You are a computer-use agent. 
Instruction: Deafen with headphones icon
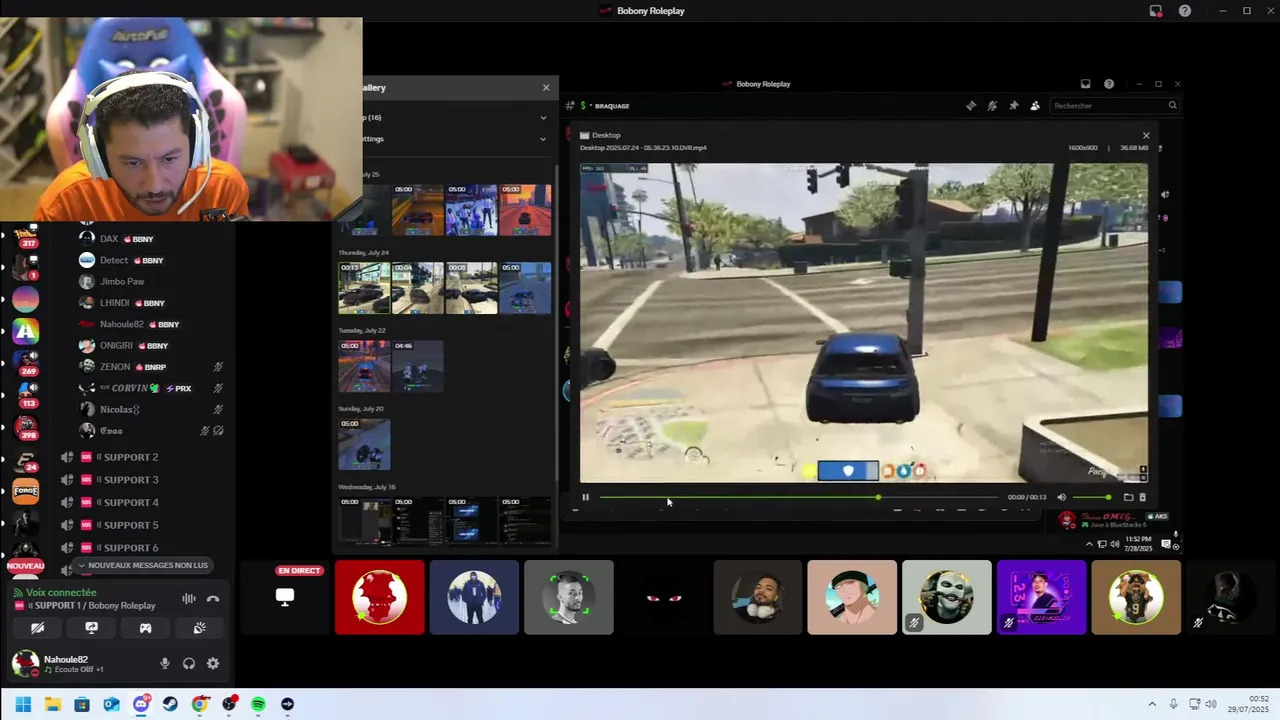coord(189,663)
